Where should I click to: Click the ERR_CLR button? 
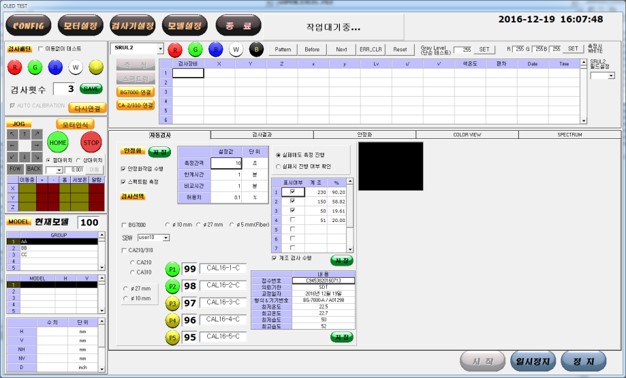[370, 49]
